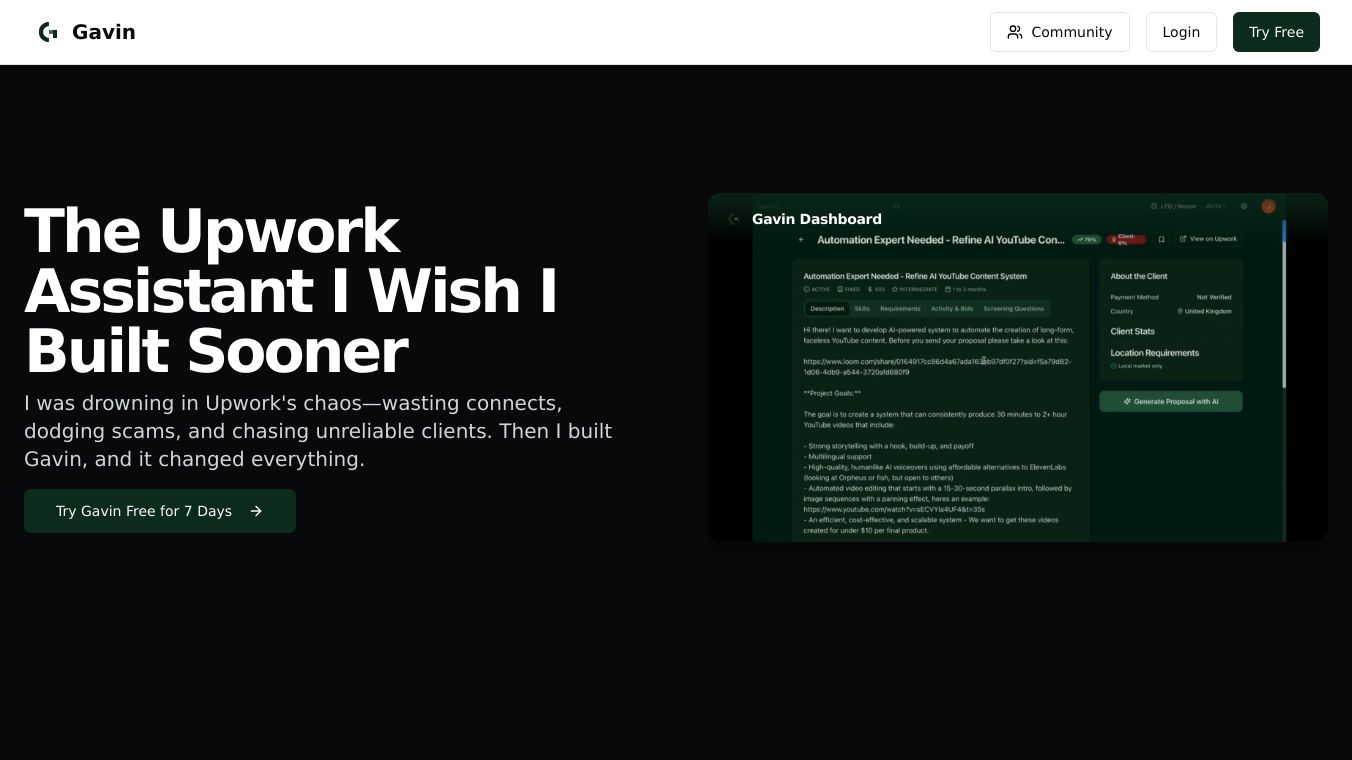Click the FIXED price type label
The image size is (1352, 760).
(x=848, y=289)
